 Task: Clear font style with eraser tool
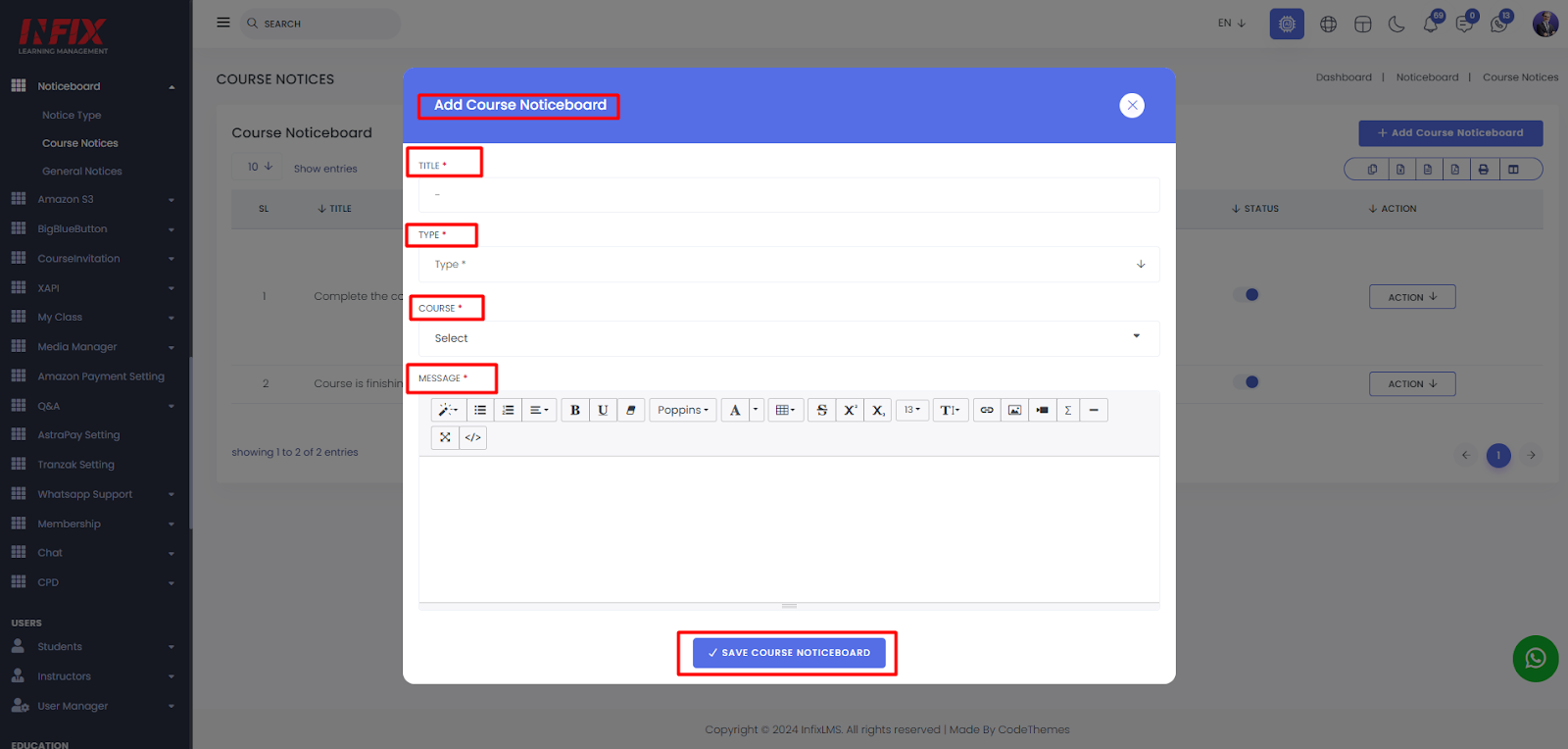pyautogui.click(x=631, y=410)
